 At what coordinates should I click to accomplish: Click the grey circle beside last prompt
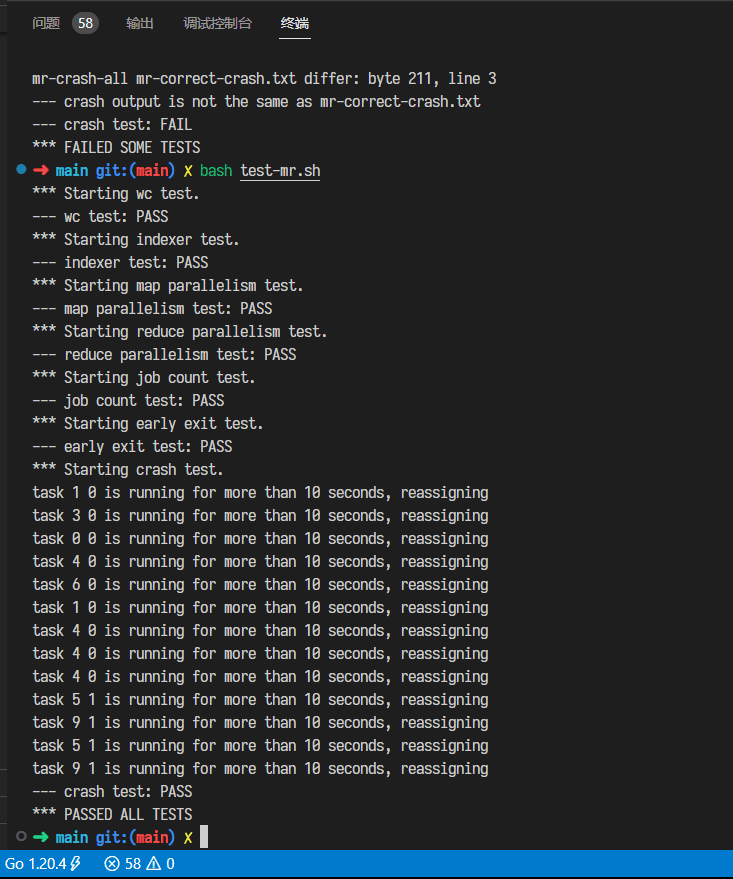pos(21,836)
